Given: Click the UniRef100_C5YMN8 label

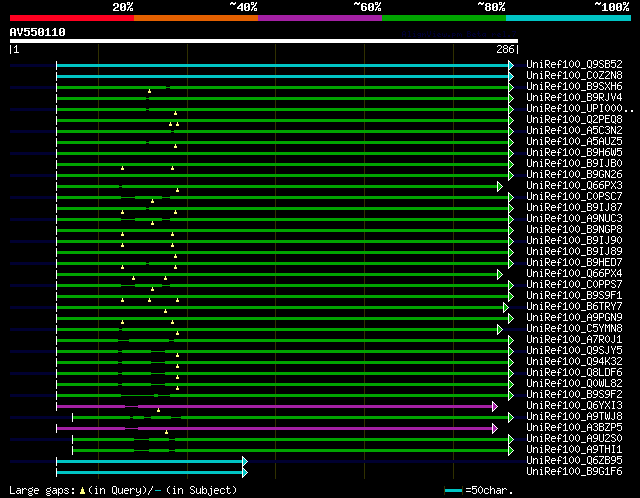Looking at the screenshot, I should pos(574,329).
